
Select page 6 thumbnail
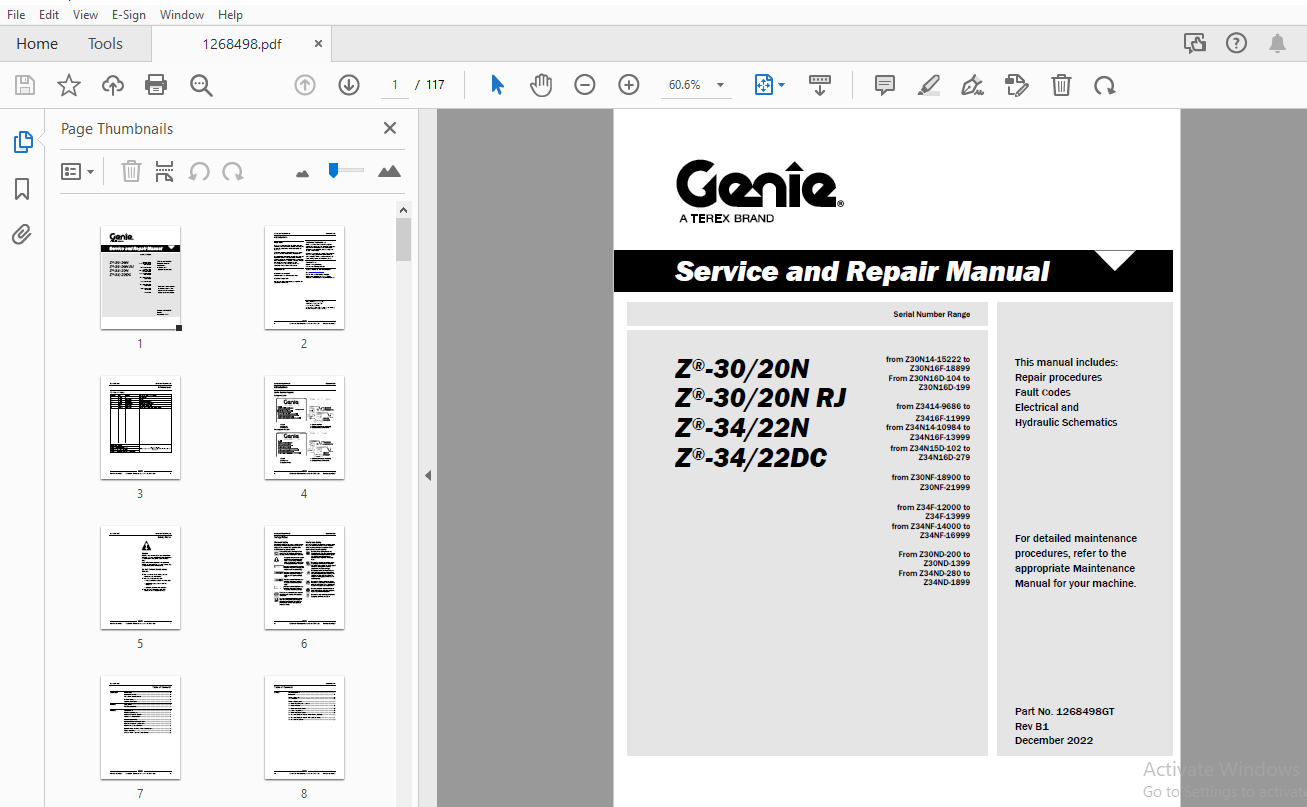click(304, 578)
